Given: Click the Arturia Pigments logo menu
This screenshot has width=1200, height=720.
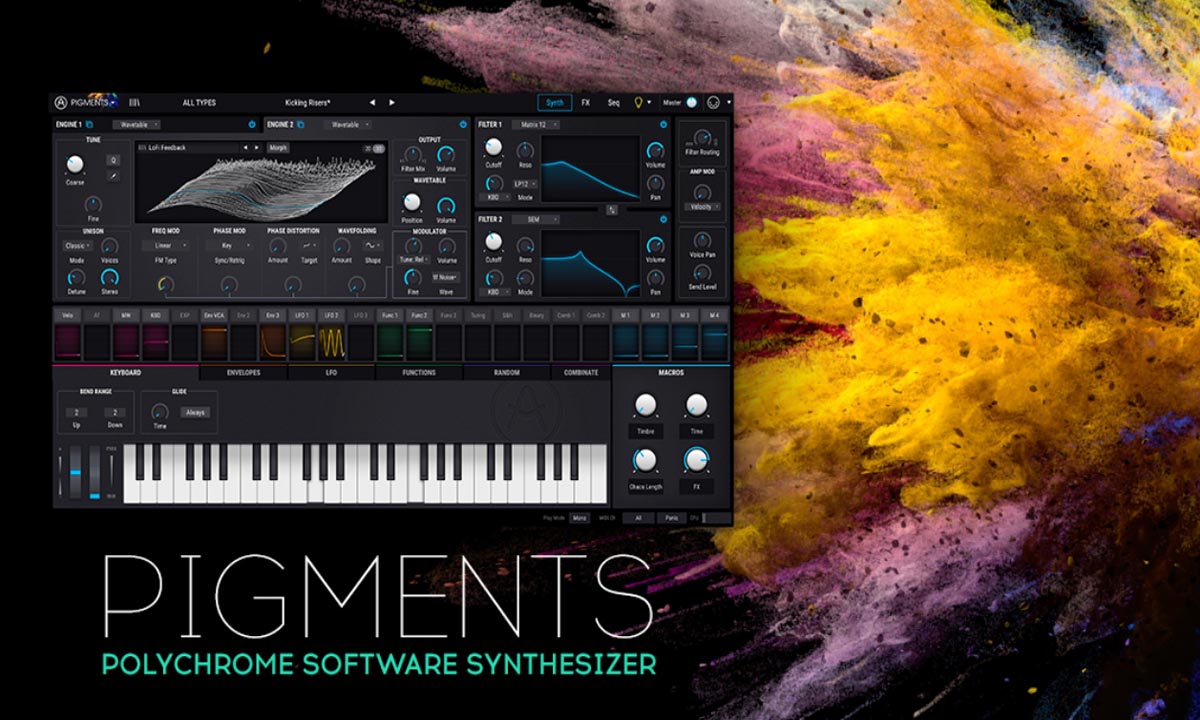Looking at the screenshot, I should (86, 102).
